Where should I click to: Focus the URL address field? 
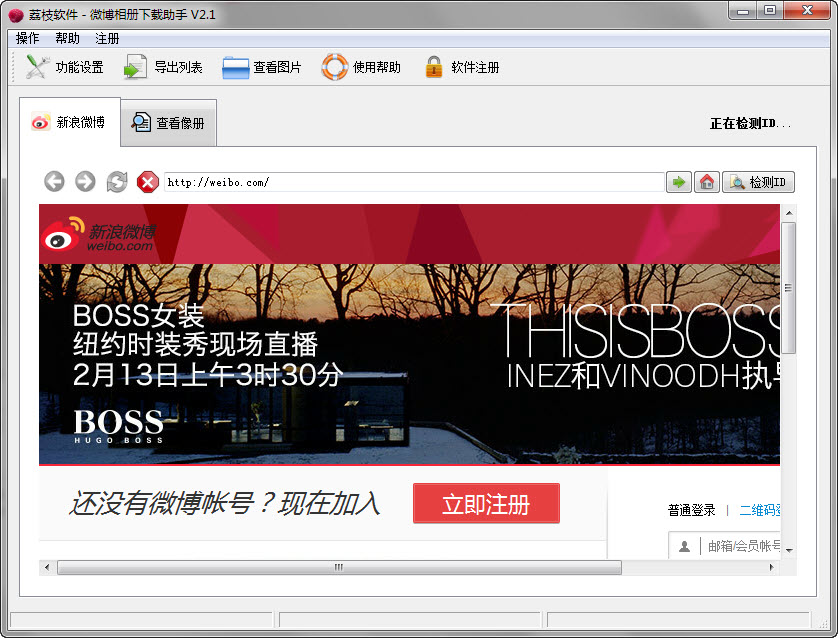tap(414, 182)
